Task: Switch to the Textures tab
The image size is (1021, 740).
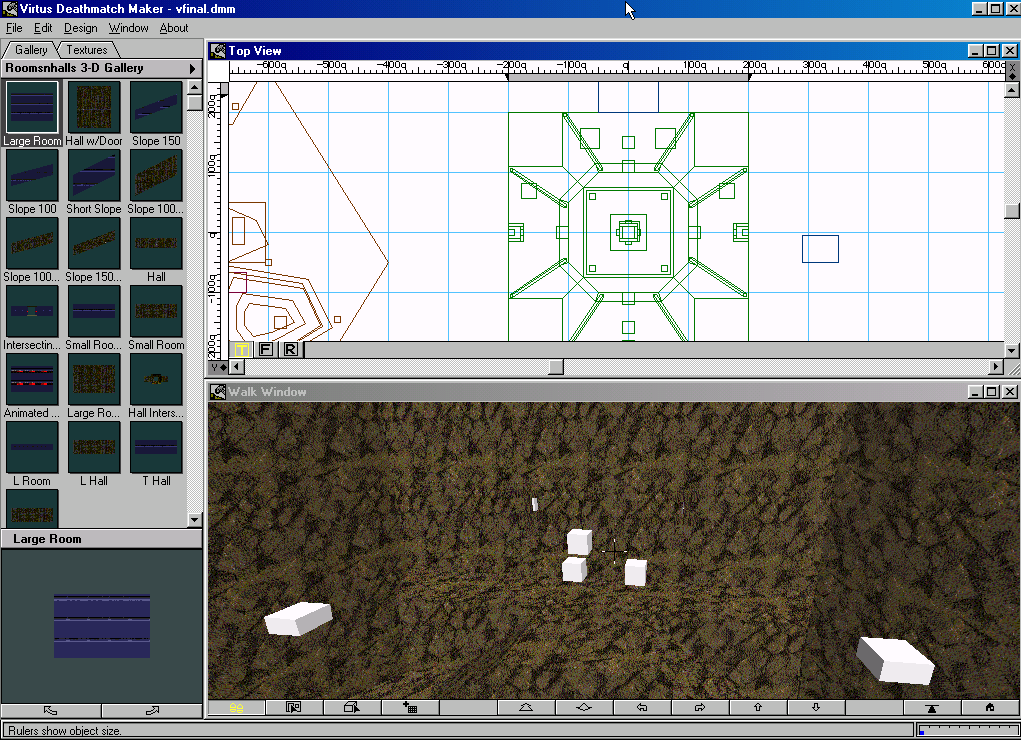Action: point(87,50)
